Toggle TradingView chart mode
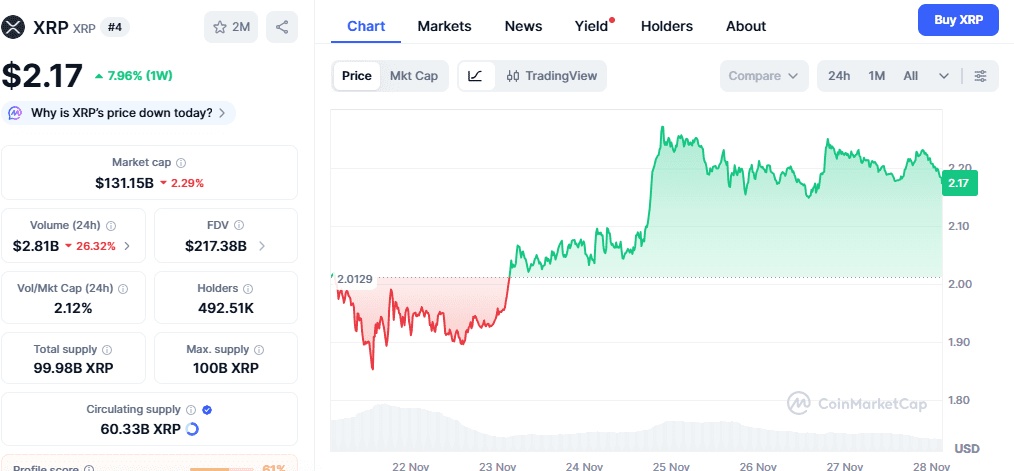This screenshot has width=1014, height=471. 552,76
